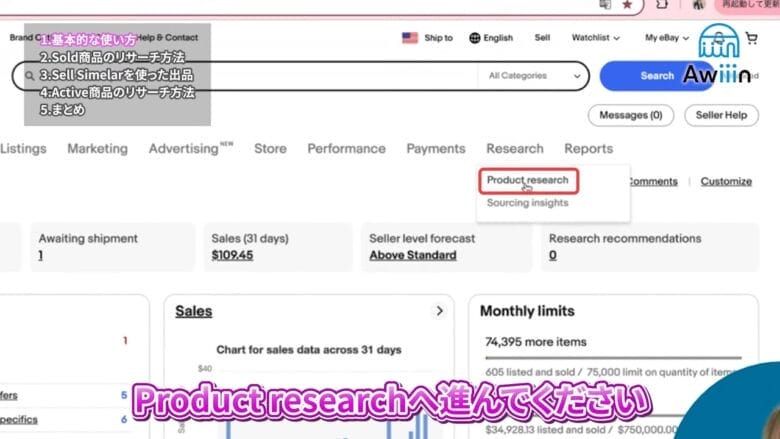Viewport: 780px width, 439px height.
Task: Open the browser profile avatar
Action: coord(698,5)
